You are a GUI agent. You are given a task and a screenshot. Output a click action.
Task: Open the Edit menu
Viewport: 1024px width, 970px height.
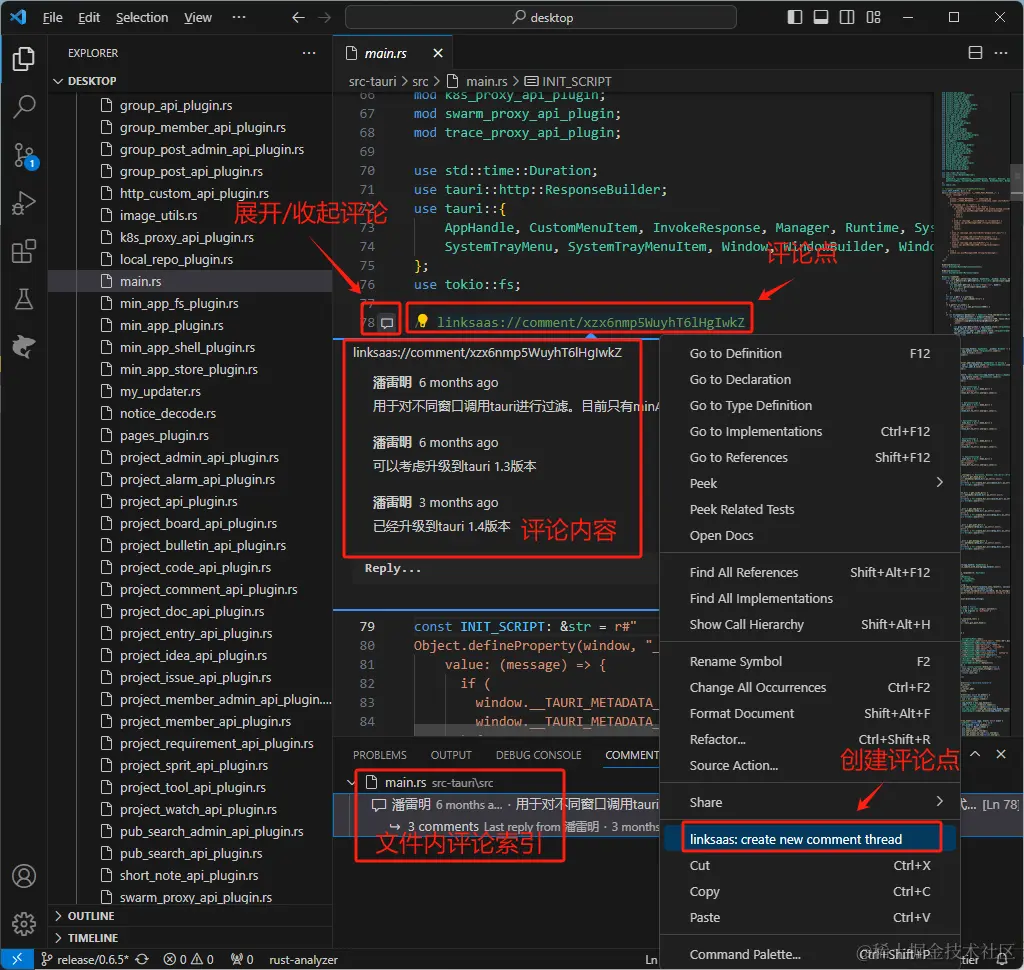click(x=89, y=18)
